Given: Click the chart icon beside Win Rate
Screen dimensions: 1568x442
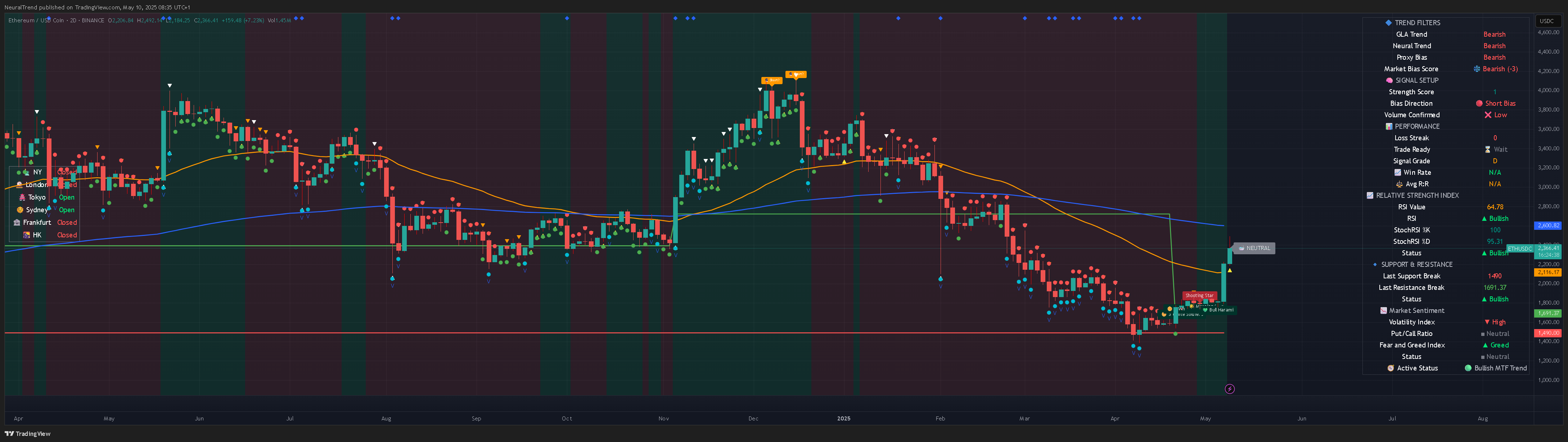Looking at the screenshot, I should click(x=1398, y=173).
